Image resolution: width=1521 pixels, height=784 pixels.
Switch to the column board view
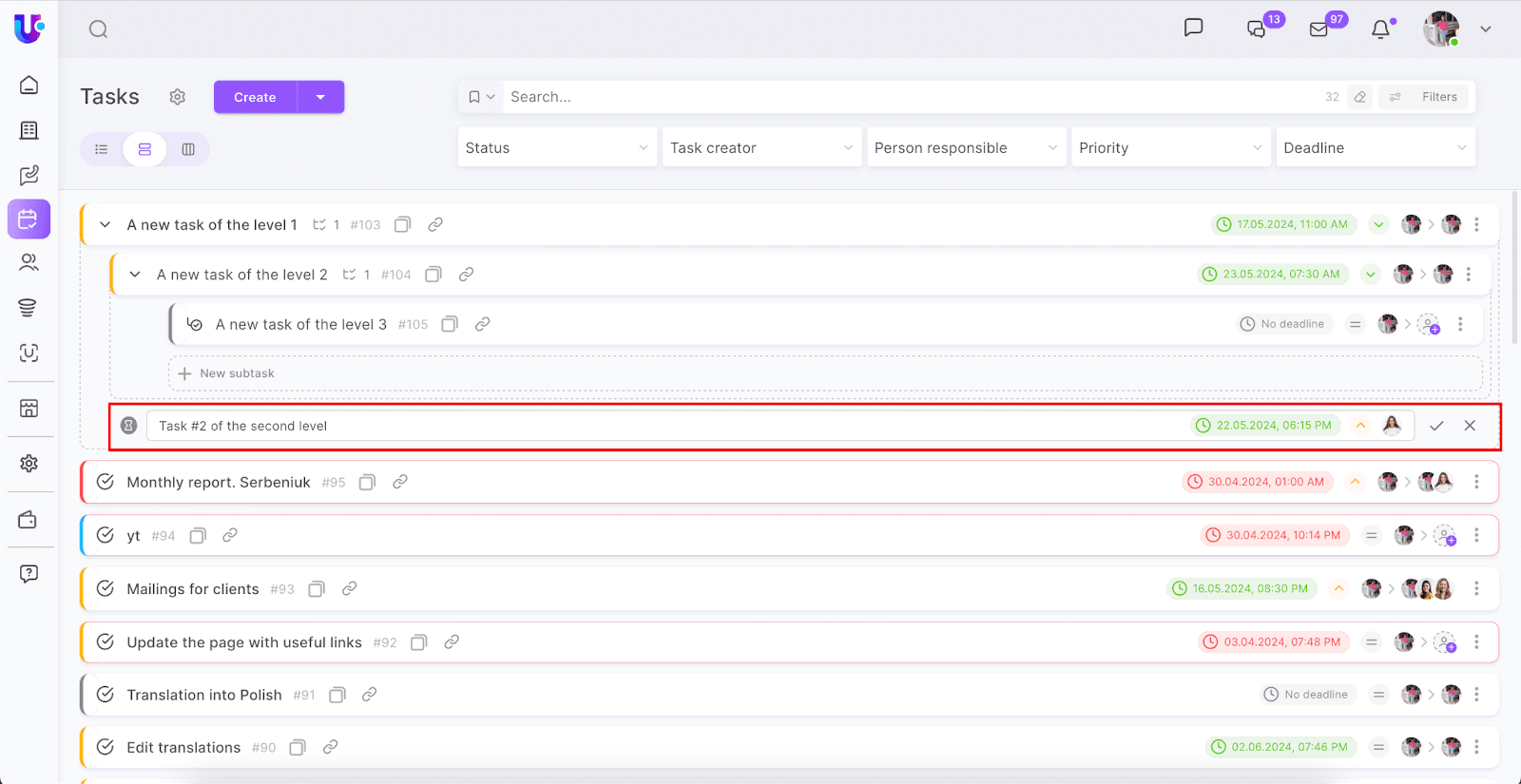(188, 149)
